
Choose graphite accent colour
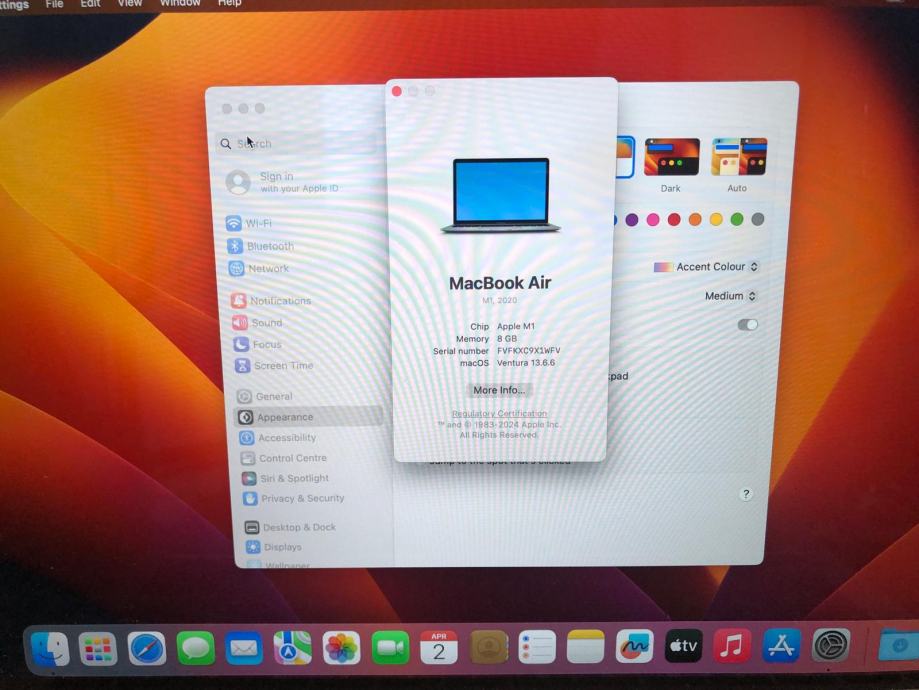coord(758,220)
